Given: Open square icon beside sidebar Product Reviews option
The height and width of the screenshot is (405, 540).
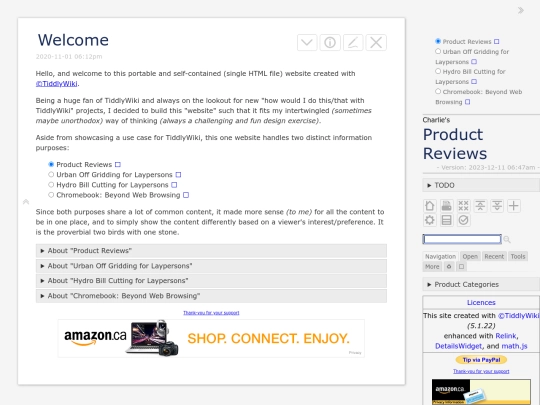Looking at the screenshot, I should (497, 42).
